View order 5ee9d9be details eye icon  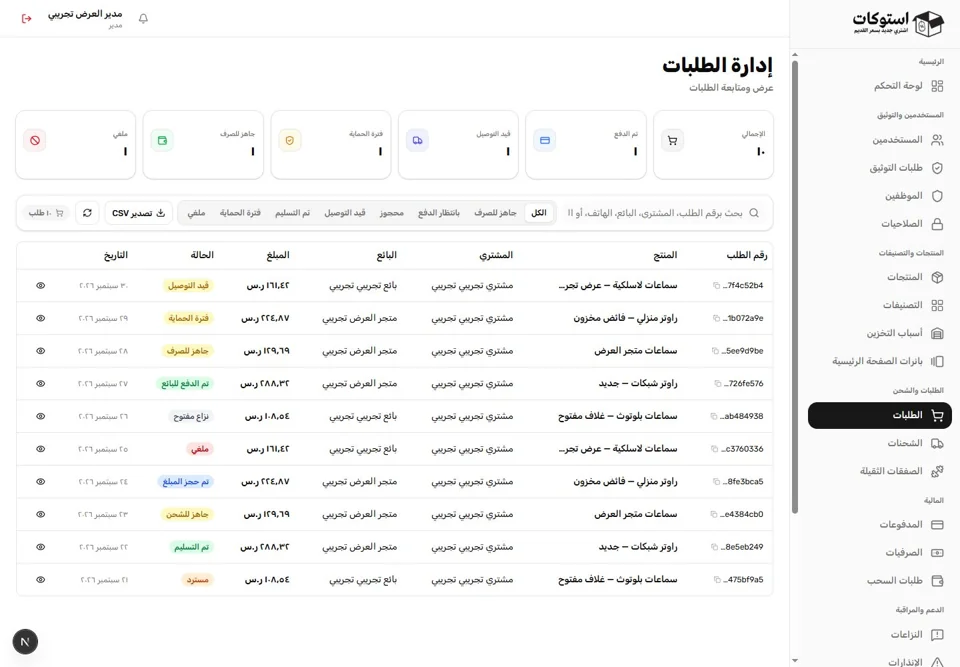point(40,351)
